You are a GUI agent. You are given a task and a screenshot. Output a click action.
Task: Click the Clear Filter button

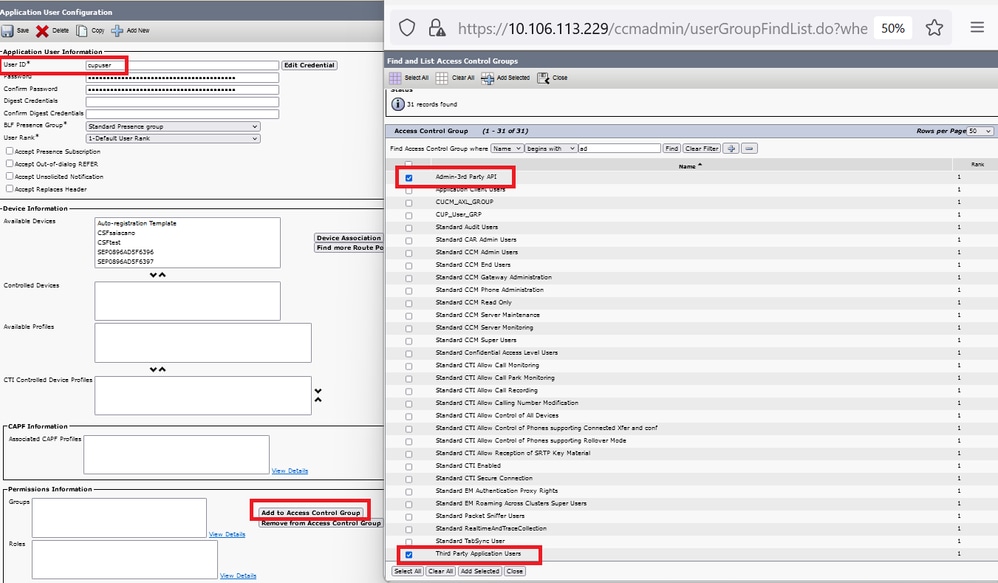(702, 148)
